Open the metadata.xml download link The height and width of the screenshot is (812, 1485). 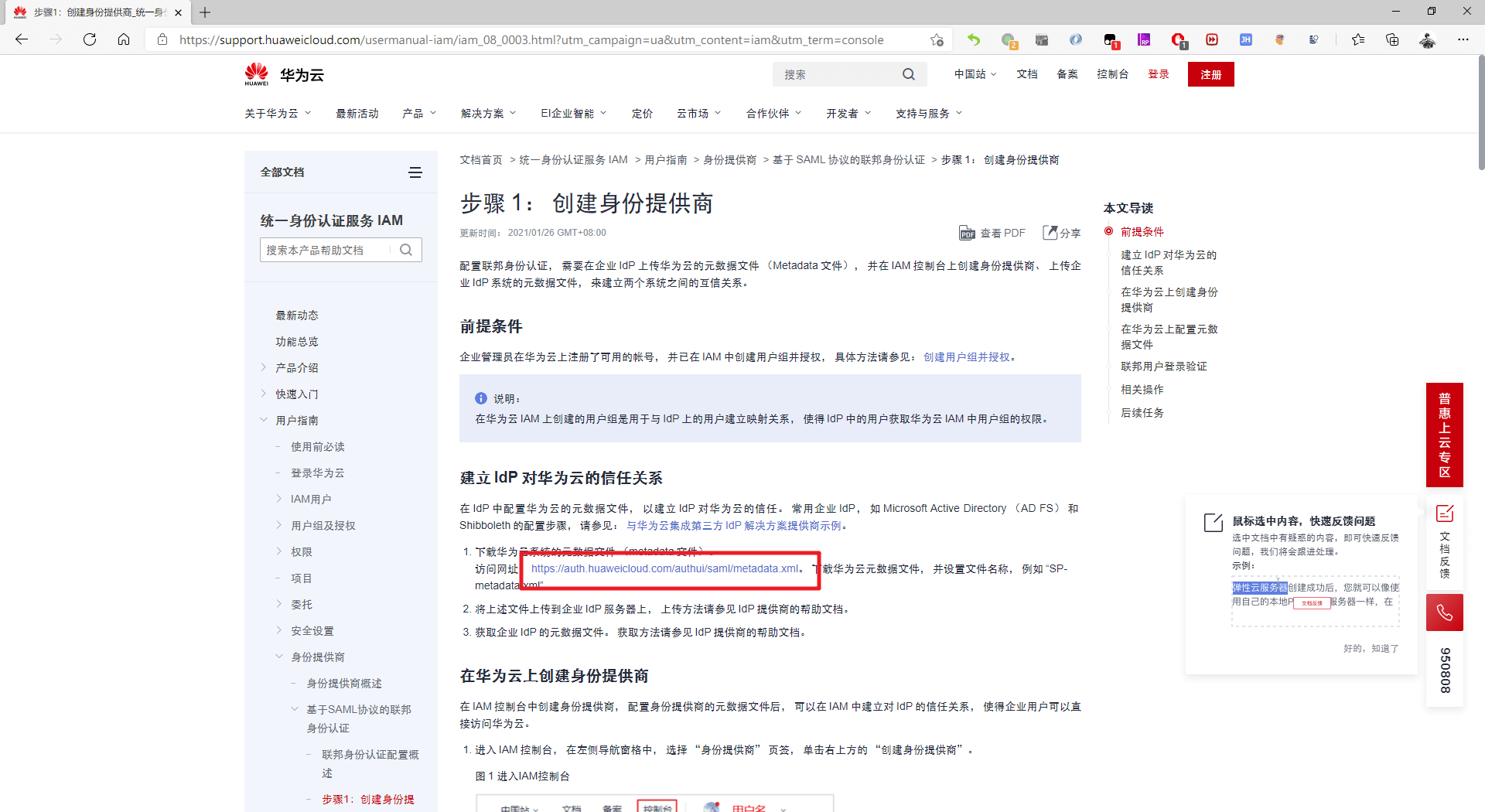tap(664, 568)
